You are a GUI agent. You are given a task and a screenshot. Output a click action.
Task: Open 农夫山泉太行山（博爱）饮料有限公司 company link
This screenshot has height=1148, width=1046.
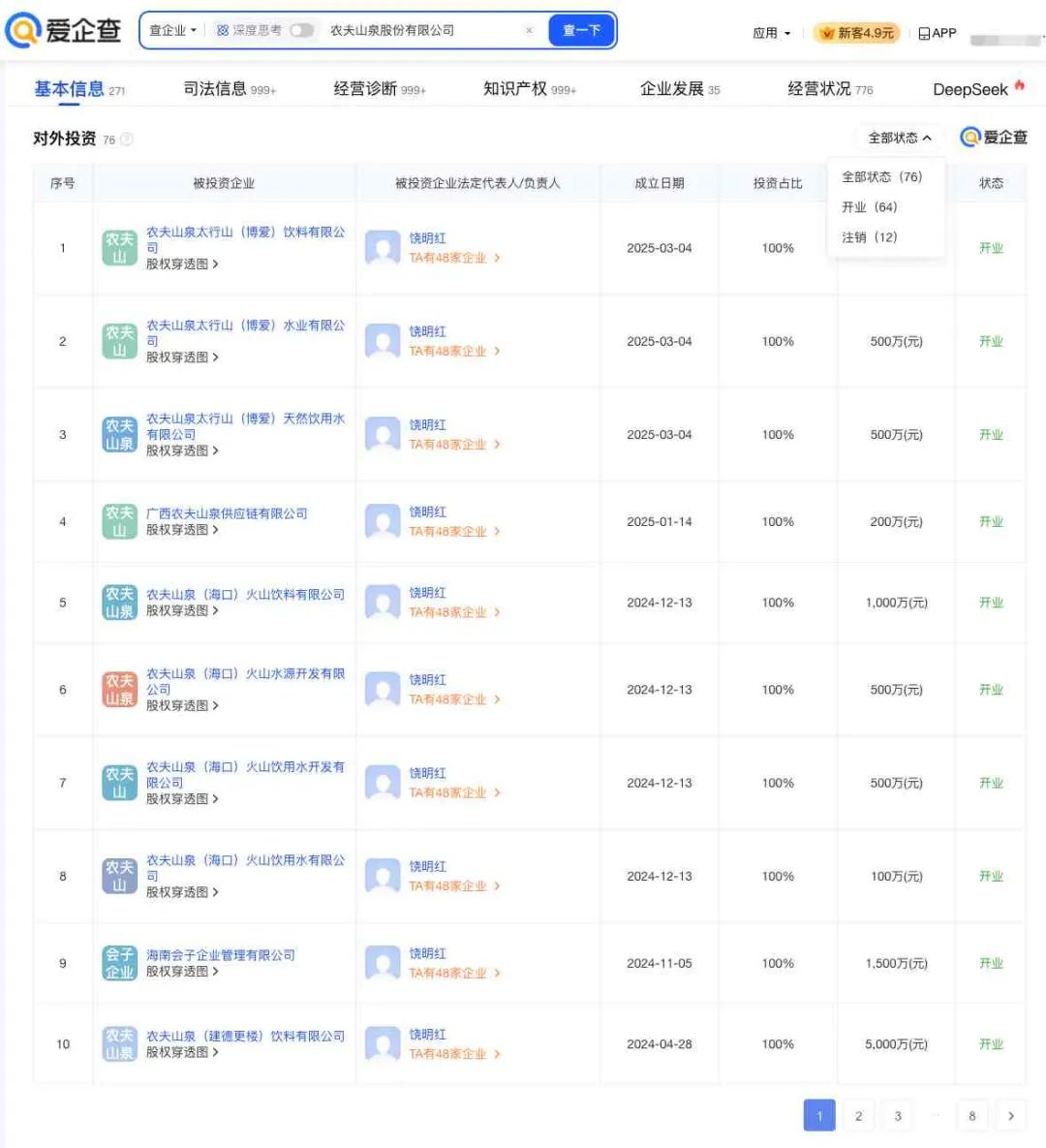[x=245, y=239]
